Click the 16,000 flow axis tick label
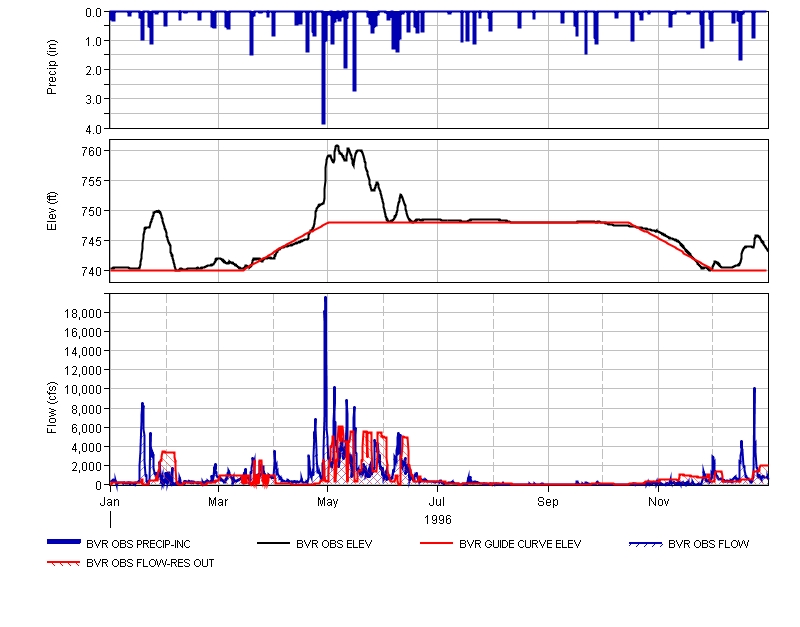 [x=83, y=332]
